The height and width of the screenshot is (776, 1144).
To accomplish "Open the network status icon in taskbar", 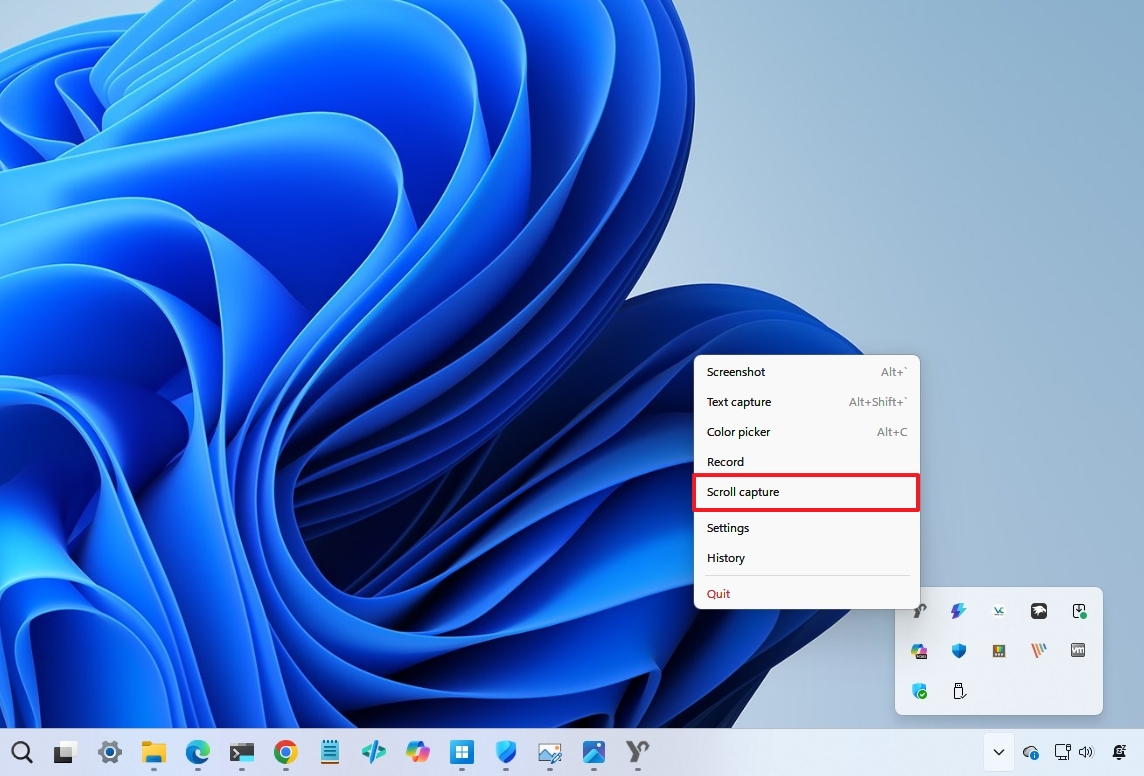I will (1063, 752).
